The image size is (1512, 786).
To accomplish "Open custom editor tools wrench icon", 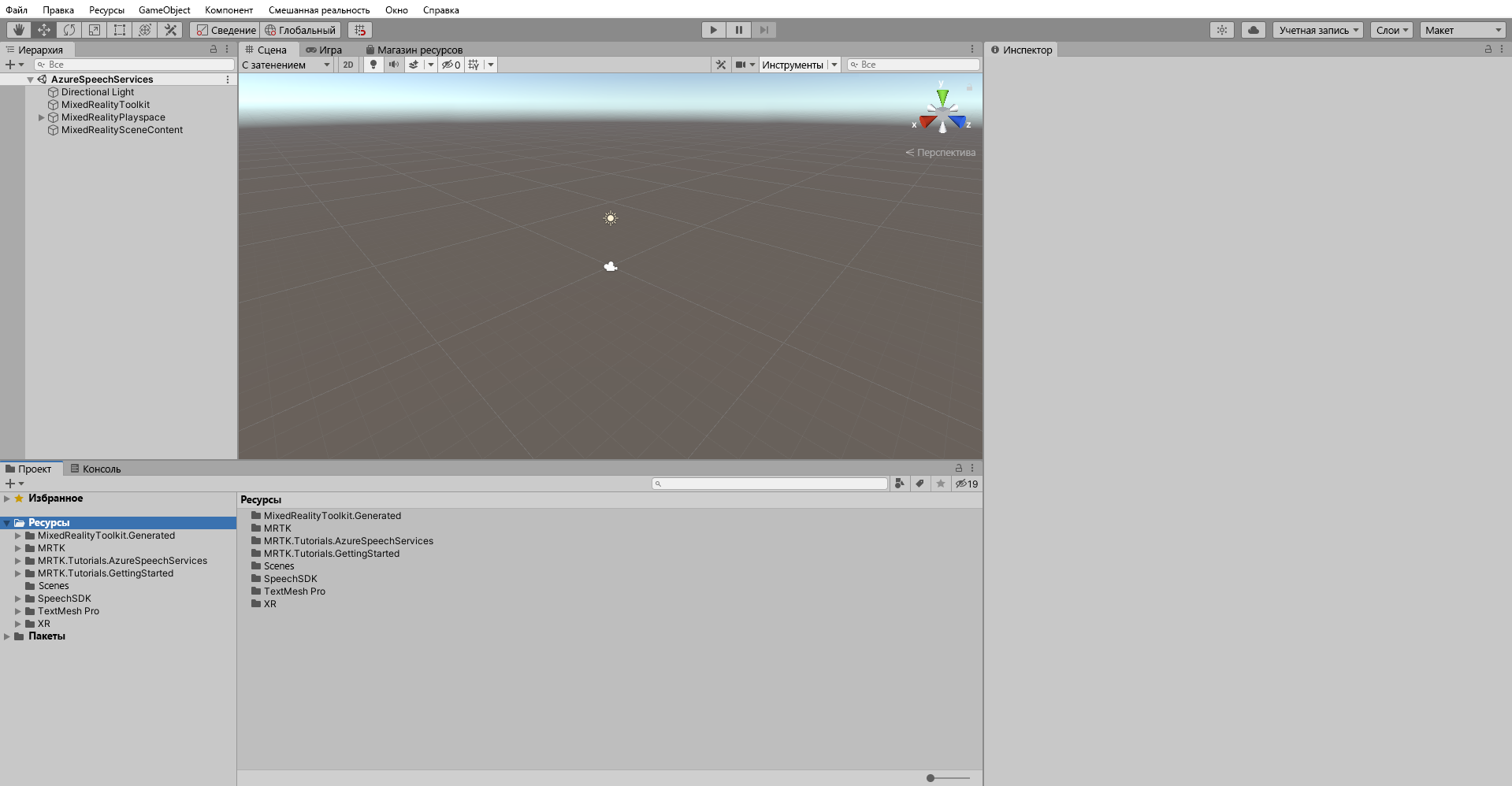I will coord(170,30).
